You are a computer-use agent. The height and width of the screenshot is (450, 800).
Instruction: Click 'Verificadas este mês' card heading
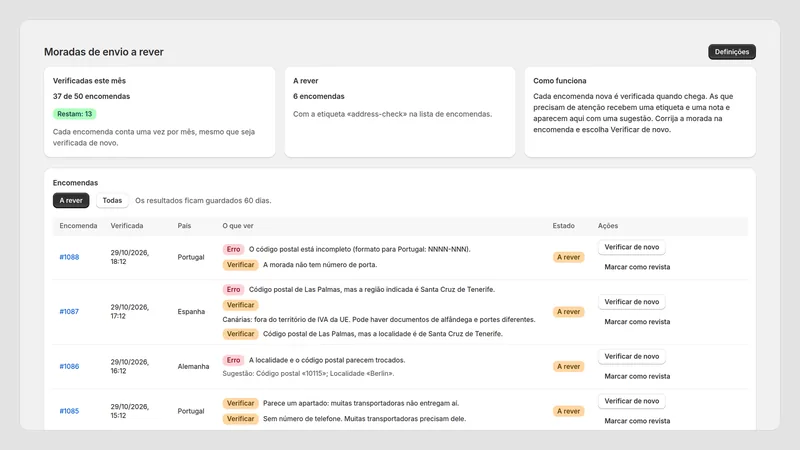89,81
